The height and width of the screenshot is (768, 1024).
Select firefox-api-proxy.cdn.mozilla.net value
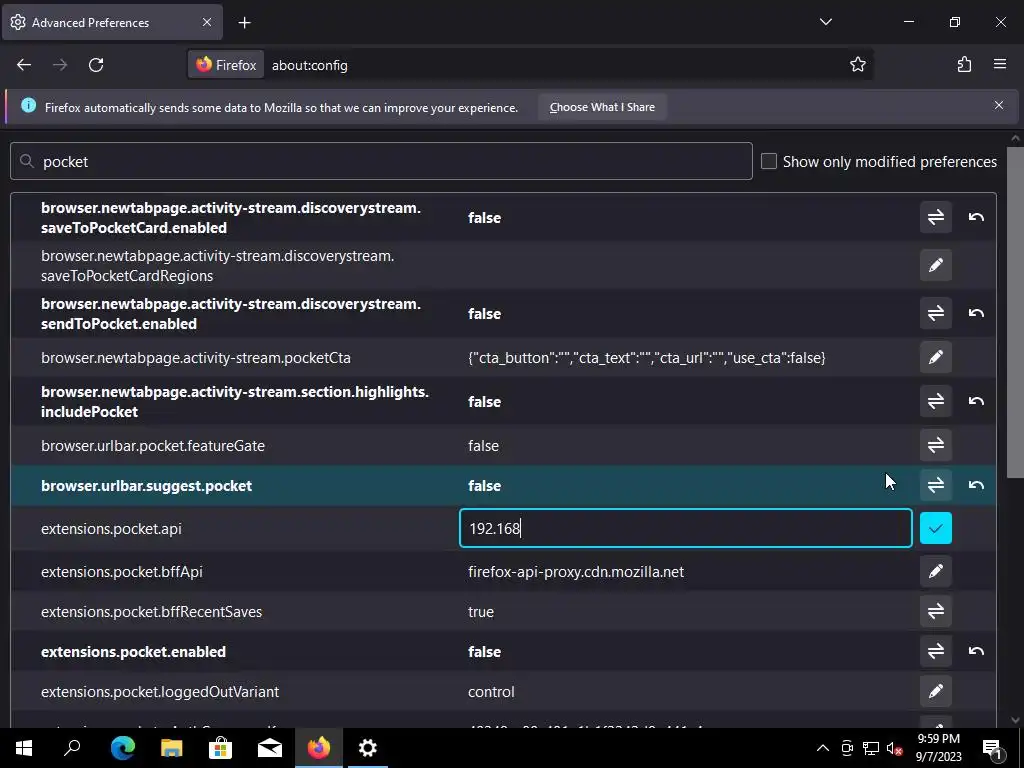[x=576, y=572]
